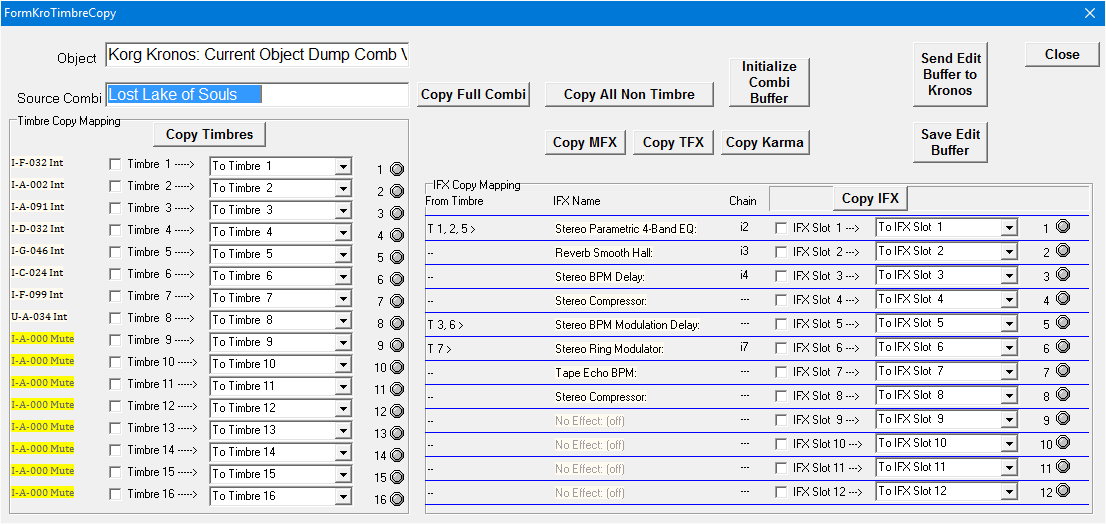1106x524 pixels.
Task: Click the Save Edit Buffer button
Action: click(x=950, y=142)
